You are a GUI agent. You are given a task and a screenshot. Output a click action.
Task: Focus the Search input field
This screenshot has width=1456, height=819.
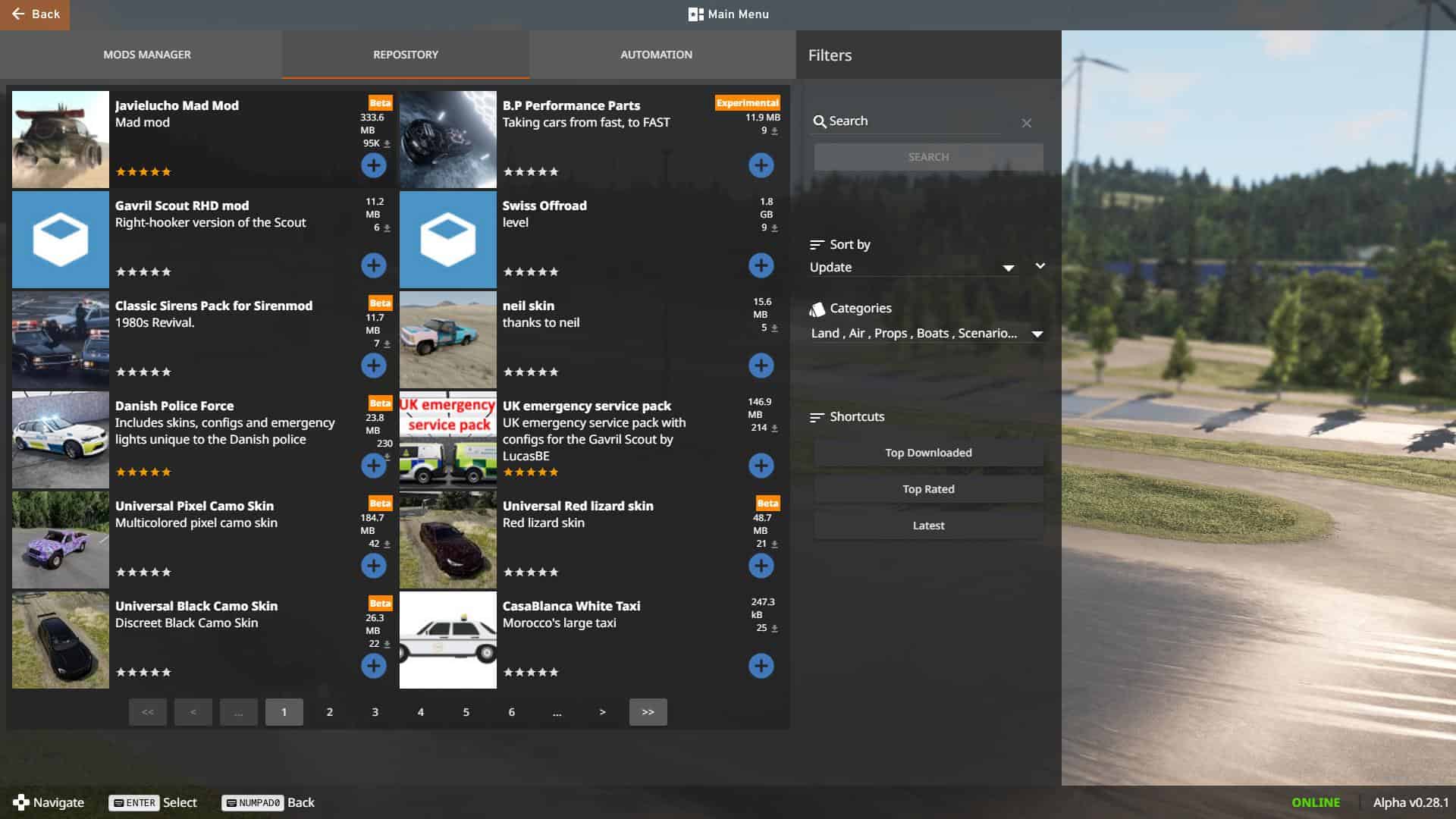pyautogui.click(x=914, y=121)
